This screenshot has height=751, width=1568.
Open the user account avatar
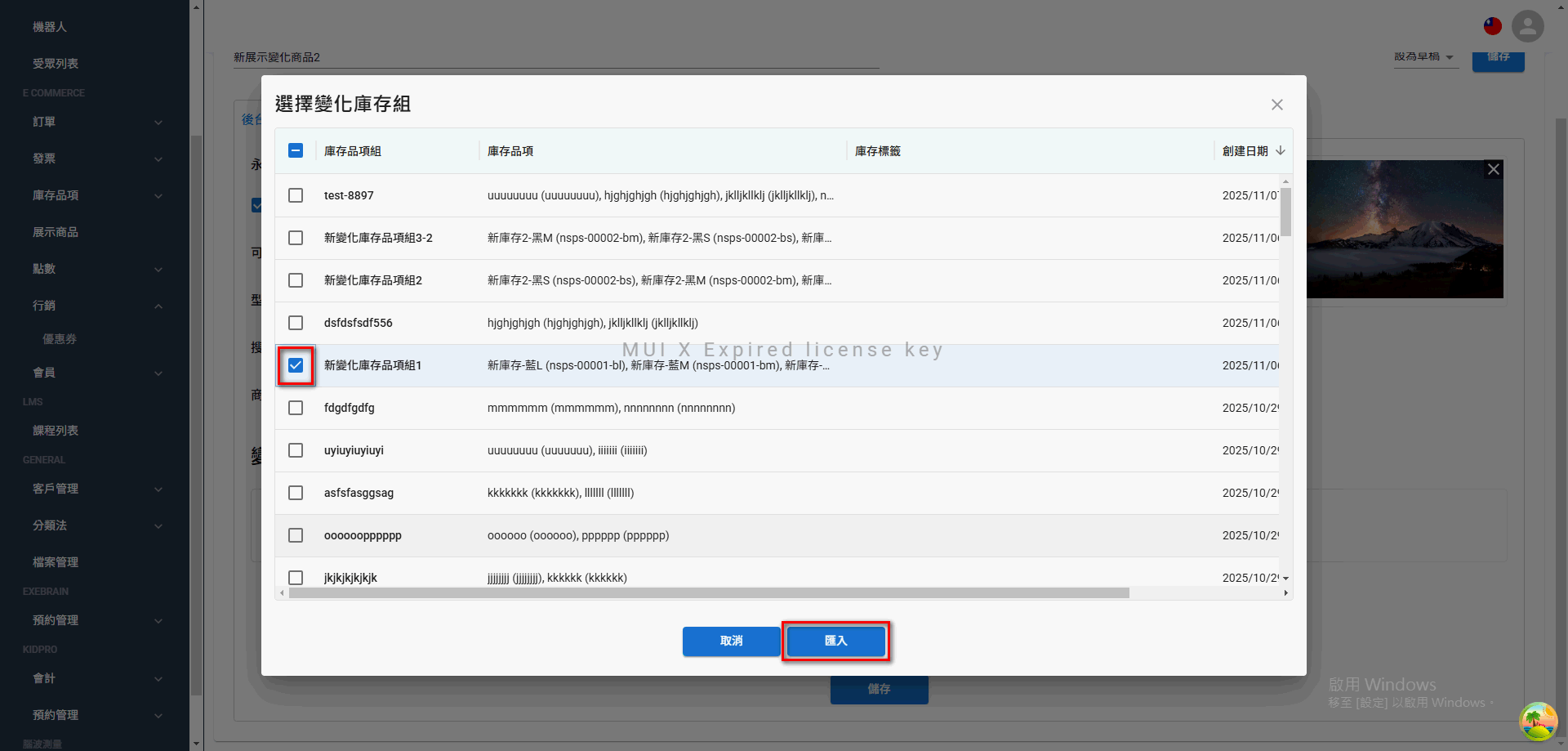tap(1528, 26)
